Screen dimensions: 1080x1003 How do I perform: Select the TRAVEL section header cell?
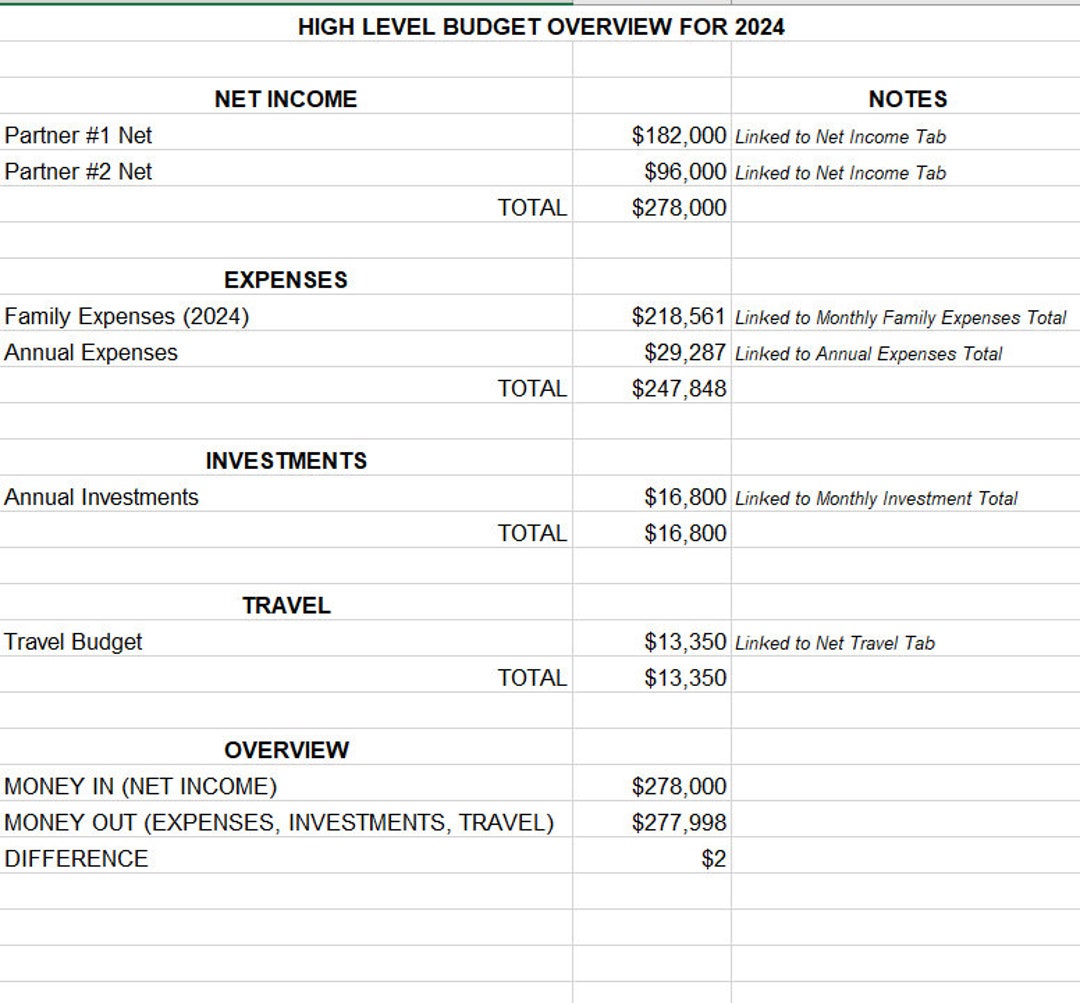tap(286, 606)
